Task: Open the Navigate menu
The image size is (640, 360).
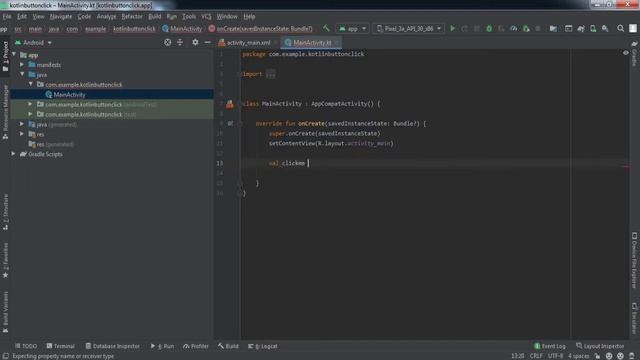Action: [x=61, y=17]
